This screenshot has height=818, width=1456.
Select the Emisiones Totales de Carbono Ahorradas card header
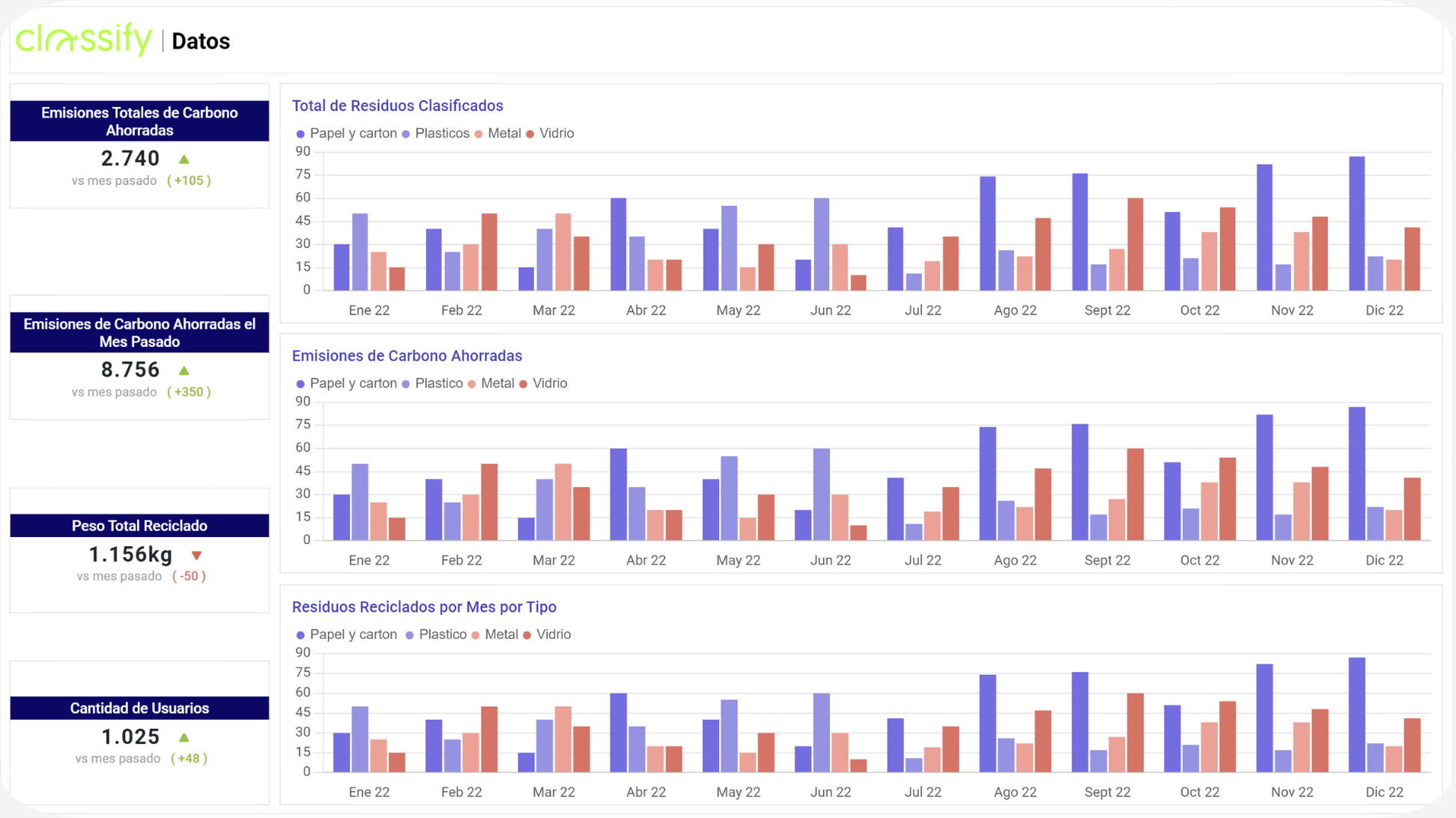(x=139, y=121)
